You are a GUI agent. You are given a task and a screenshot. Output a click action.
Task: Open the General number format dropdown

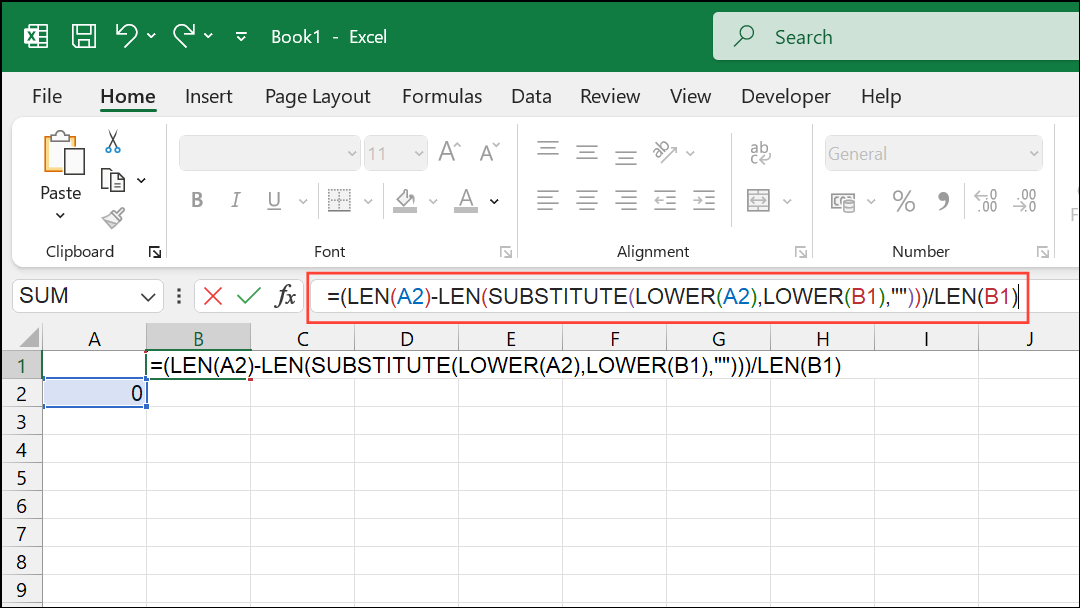coord(1034,154)
